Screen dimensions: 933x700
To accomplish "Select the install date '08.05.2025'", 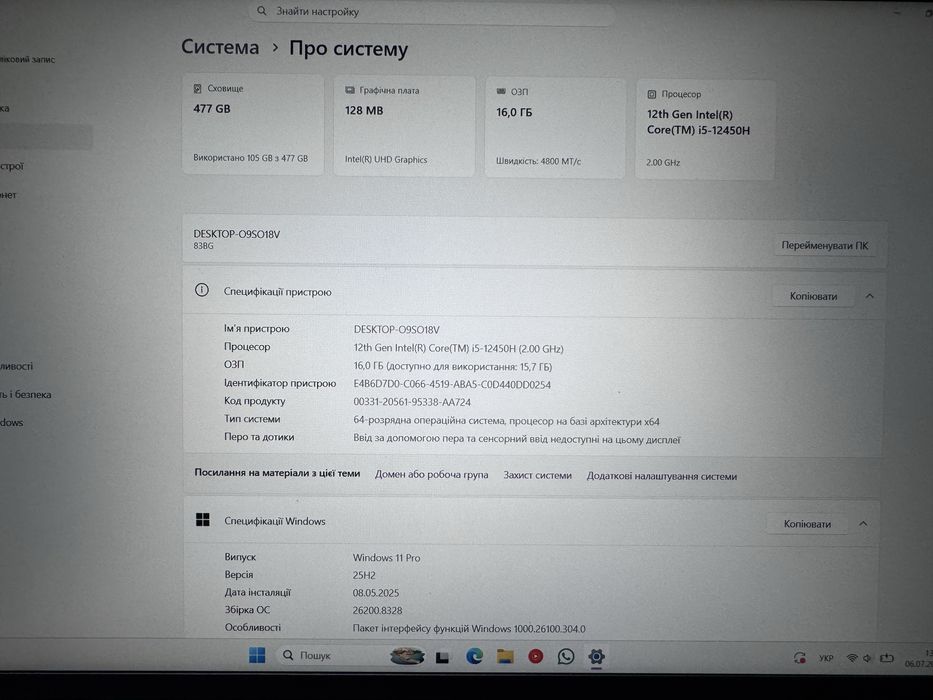I will tap(375, 593).
